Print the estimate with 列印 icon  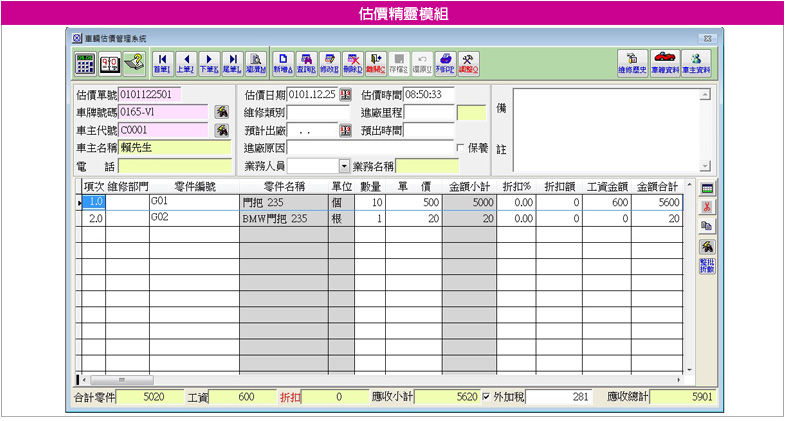coord(447,62)
